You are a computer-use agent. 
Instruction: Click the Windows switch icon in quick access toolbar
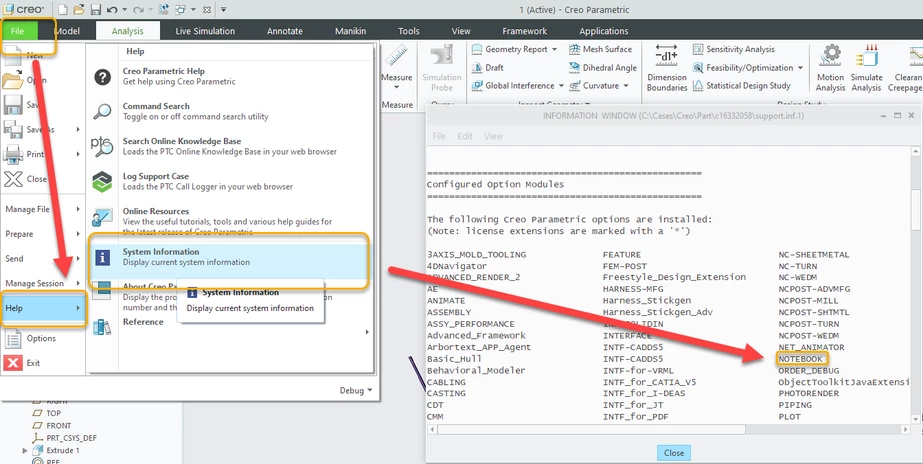pos(180,9)
